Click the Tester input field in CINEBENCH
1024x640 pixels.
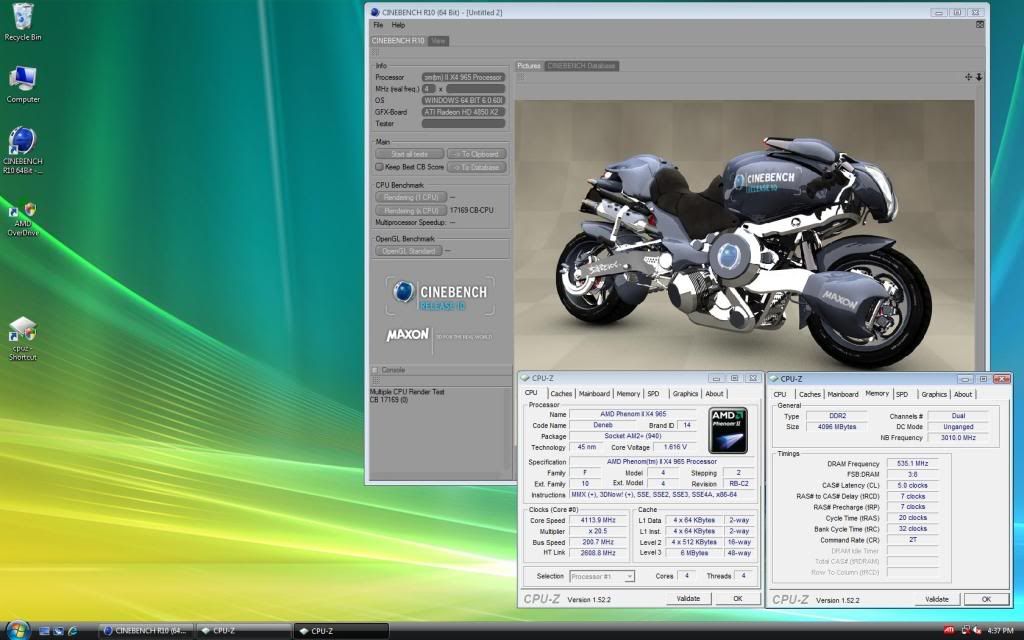(463, 124)
